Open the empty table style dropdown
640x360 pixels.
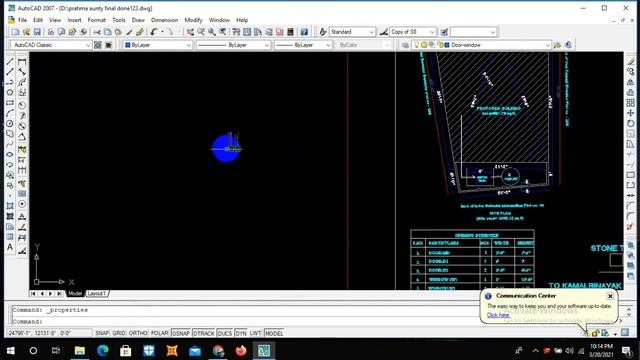tap(473, 32)
